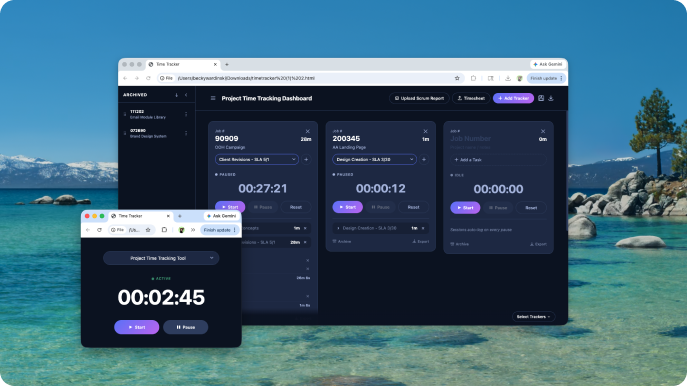
Task: Close the Time Tracker tab in main window
Action: pyautogui.click(x=215, y=64)
